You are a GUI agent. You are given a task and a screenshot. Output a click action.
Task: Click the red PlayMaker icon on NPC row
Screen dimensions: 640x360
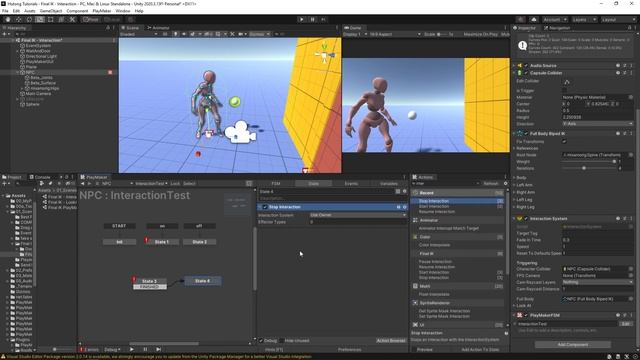point(110,72)
